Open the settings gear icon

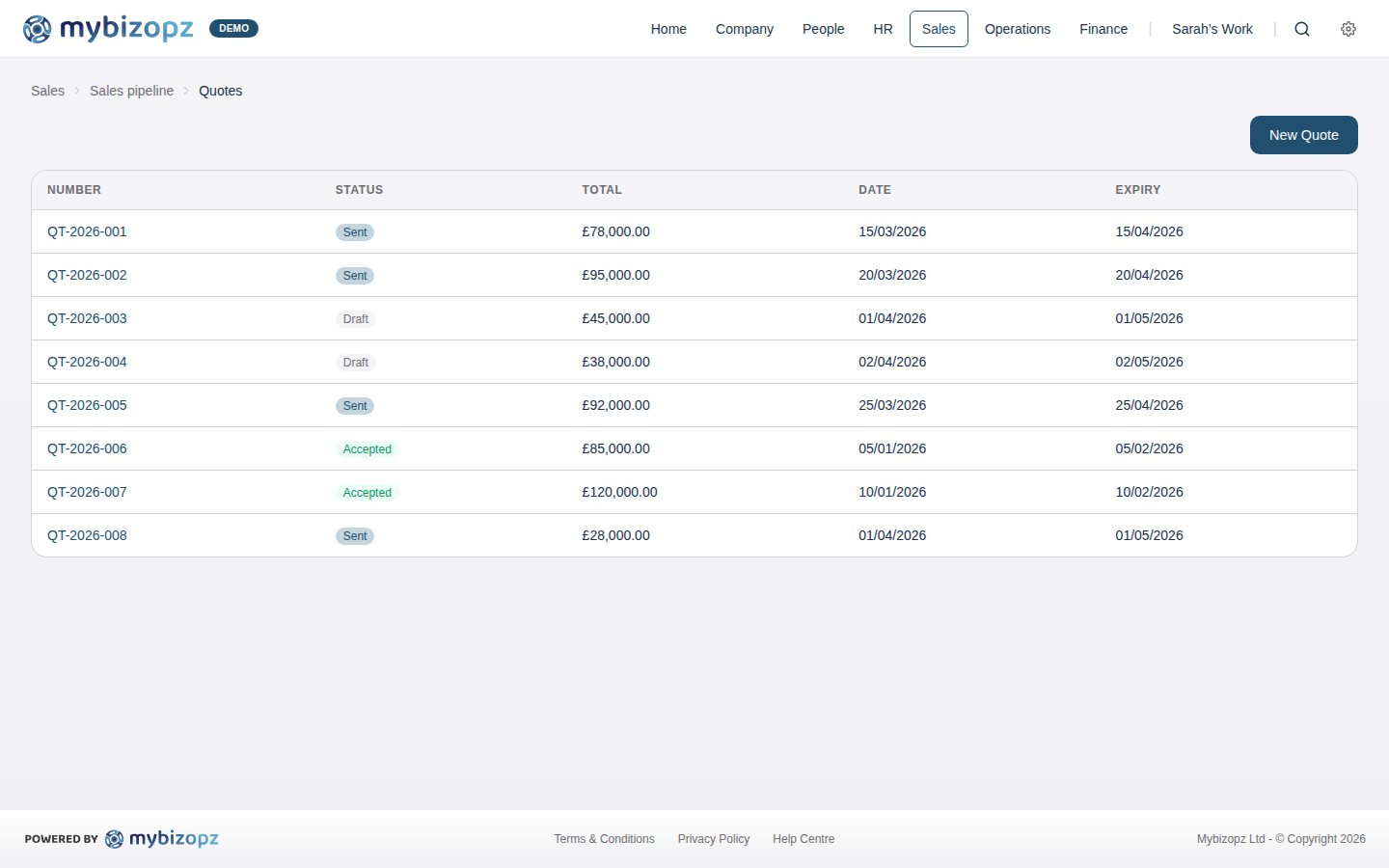point(1348,29)
